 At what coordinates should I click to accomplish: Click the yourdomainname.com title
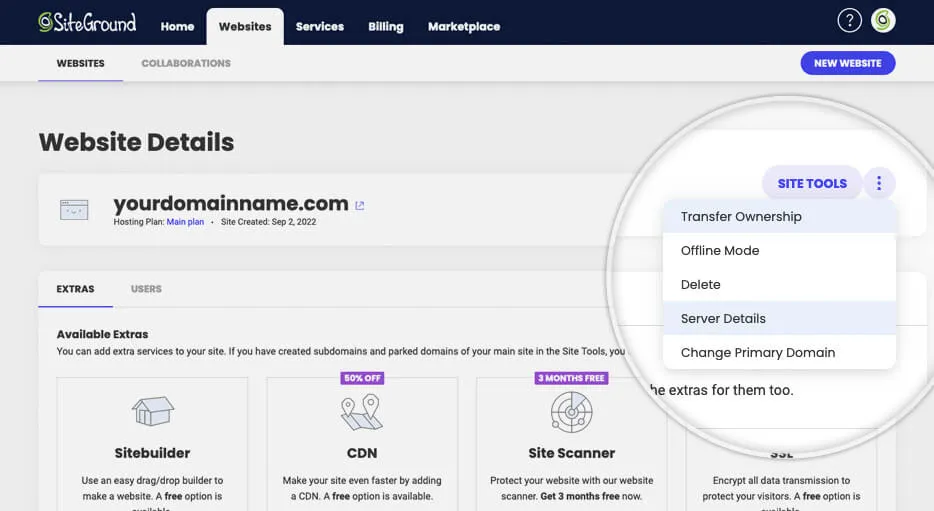pos(231,203)
